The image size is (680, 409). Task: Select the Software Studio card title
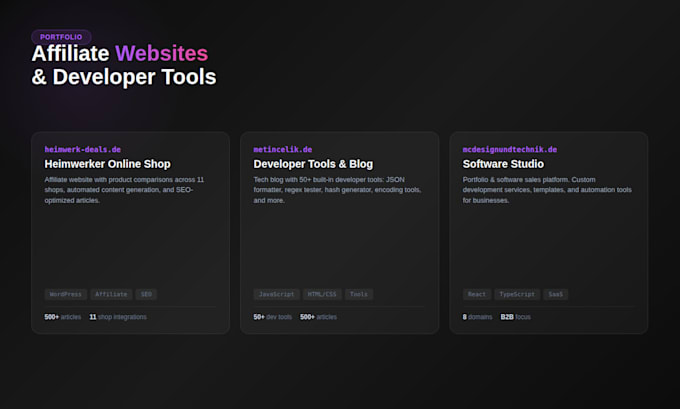(503, 164)
